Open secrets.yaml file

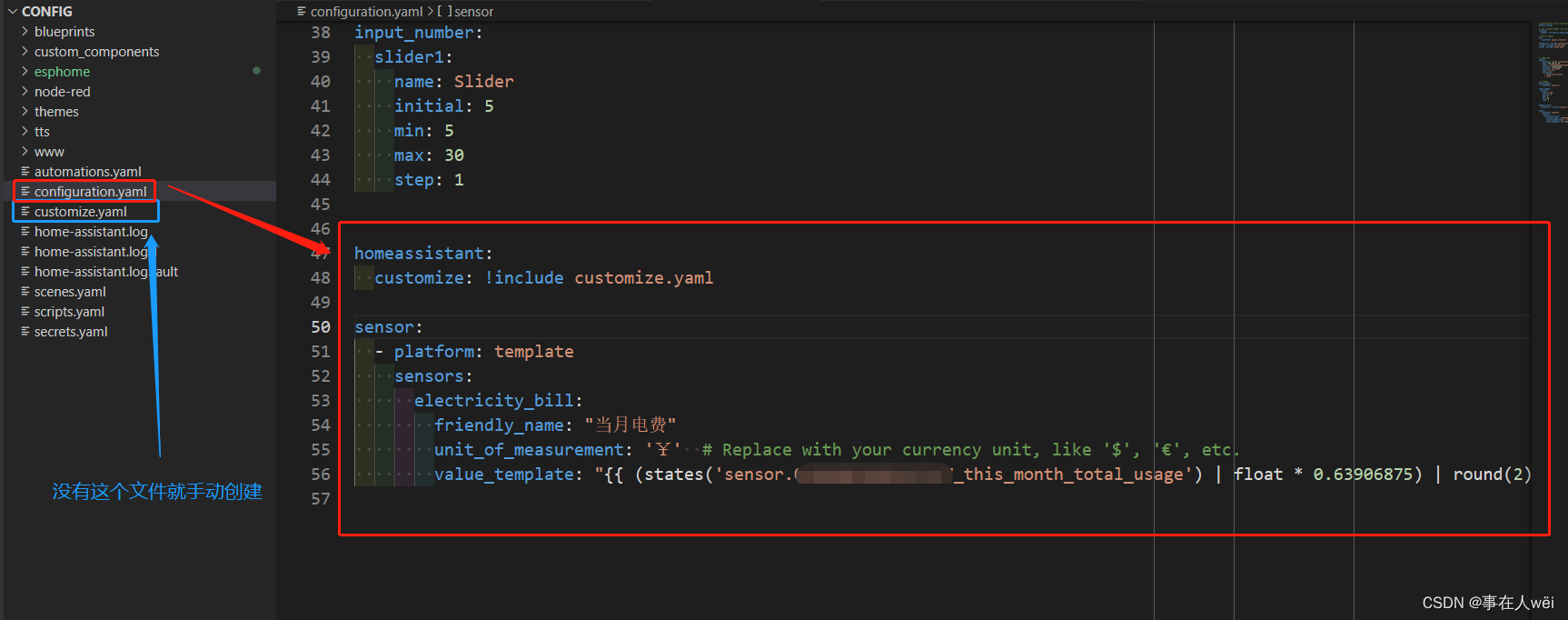coord(71,332)
